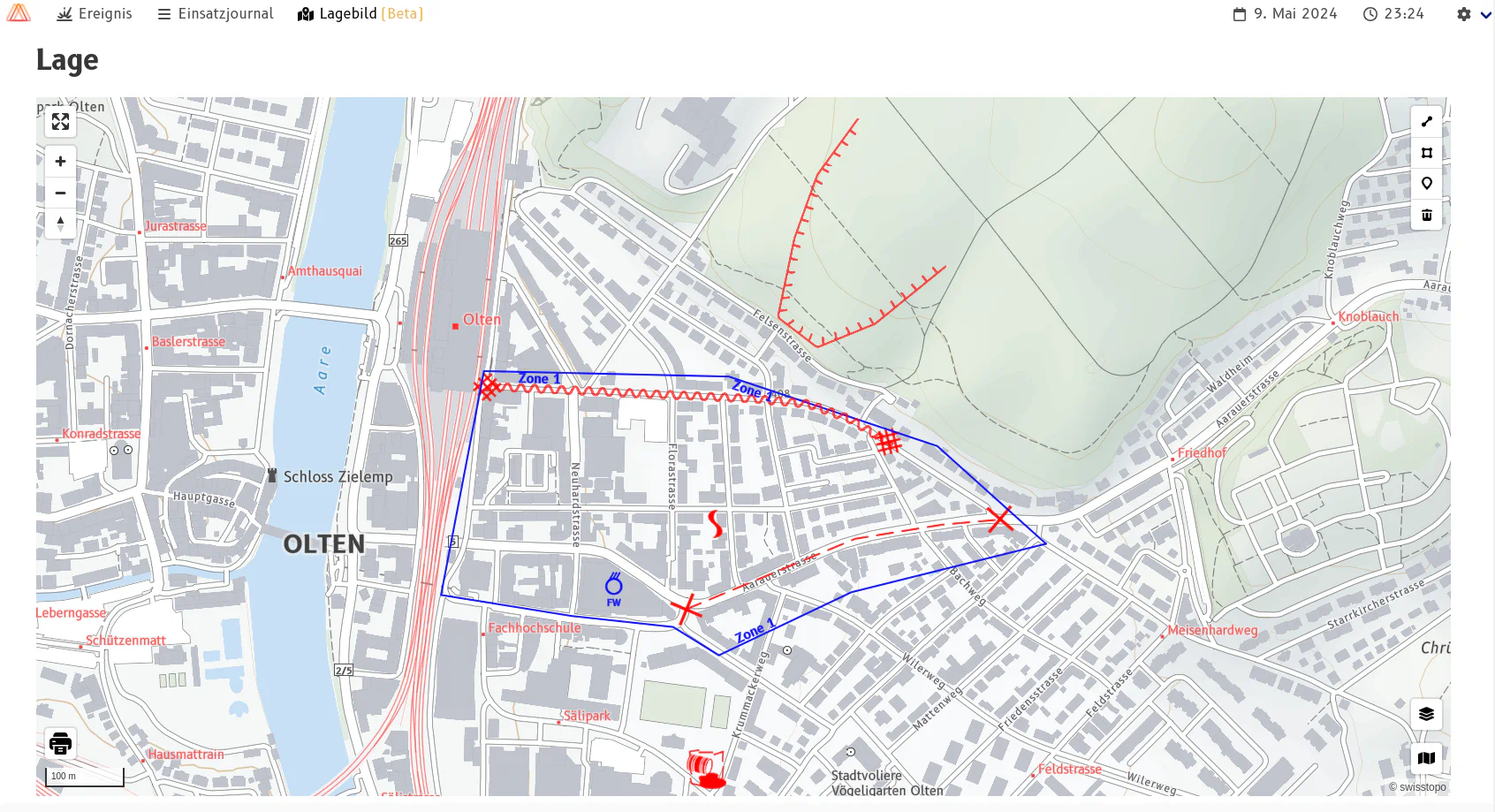Zoom in on the map

point(60,161)
